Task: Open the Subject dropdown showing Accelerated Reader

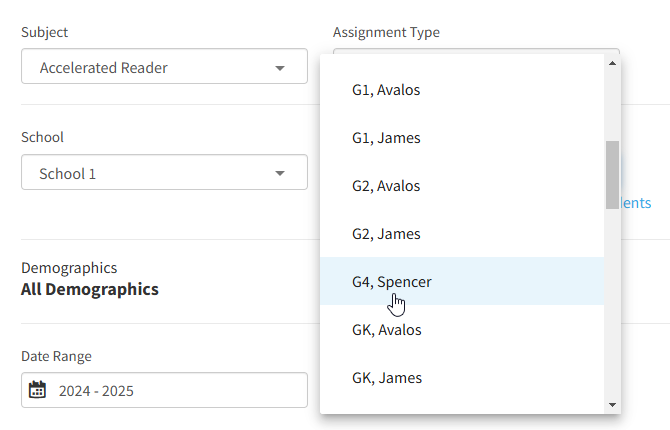Action: (x=164, y=66)
